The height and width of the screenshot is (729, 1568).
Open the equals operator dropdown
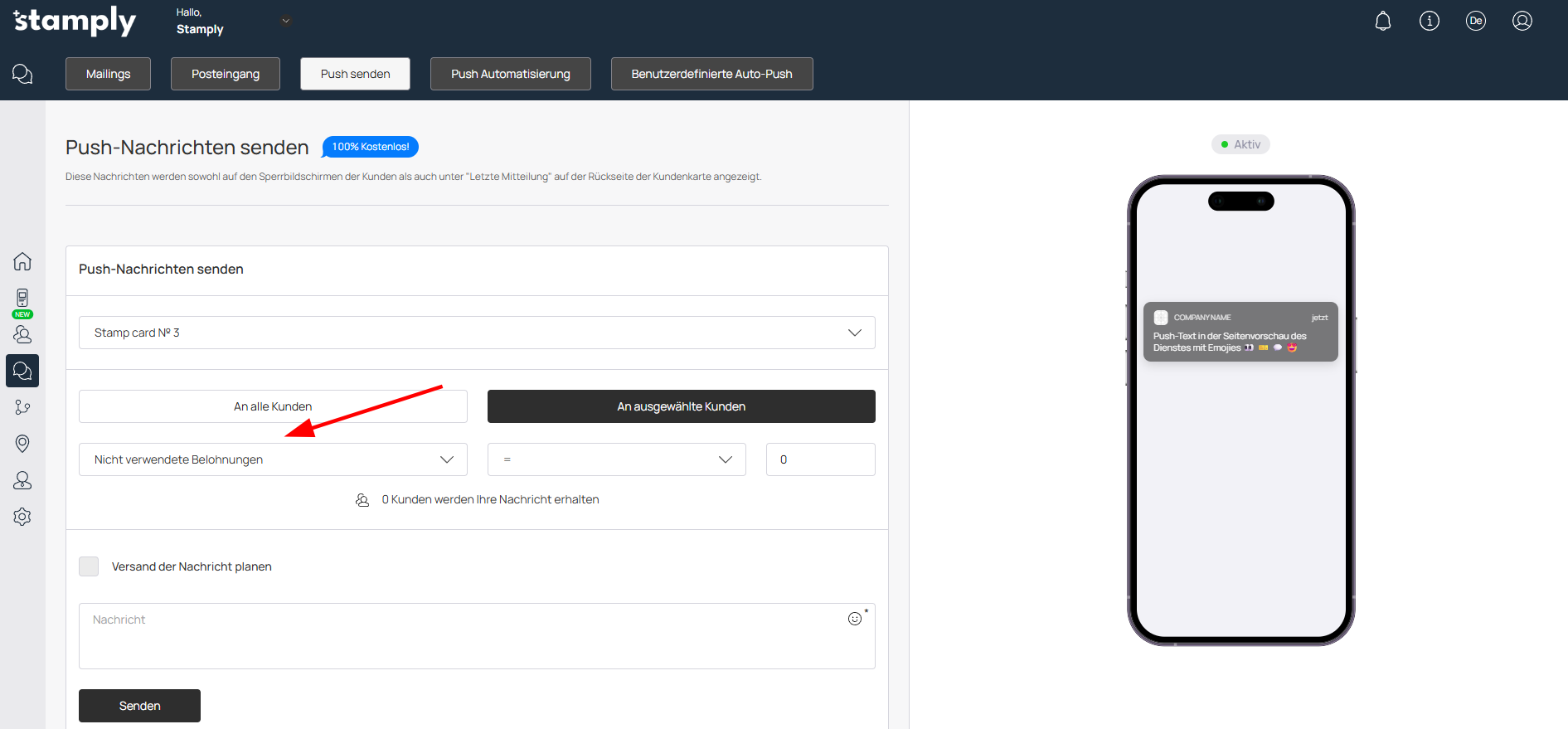[x=616, y=459]
